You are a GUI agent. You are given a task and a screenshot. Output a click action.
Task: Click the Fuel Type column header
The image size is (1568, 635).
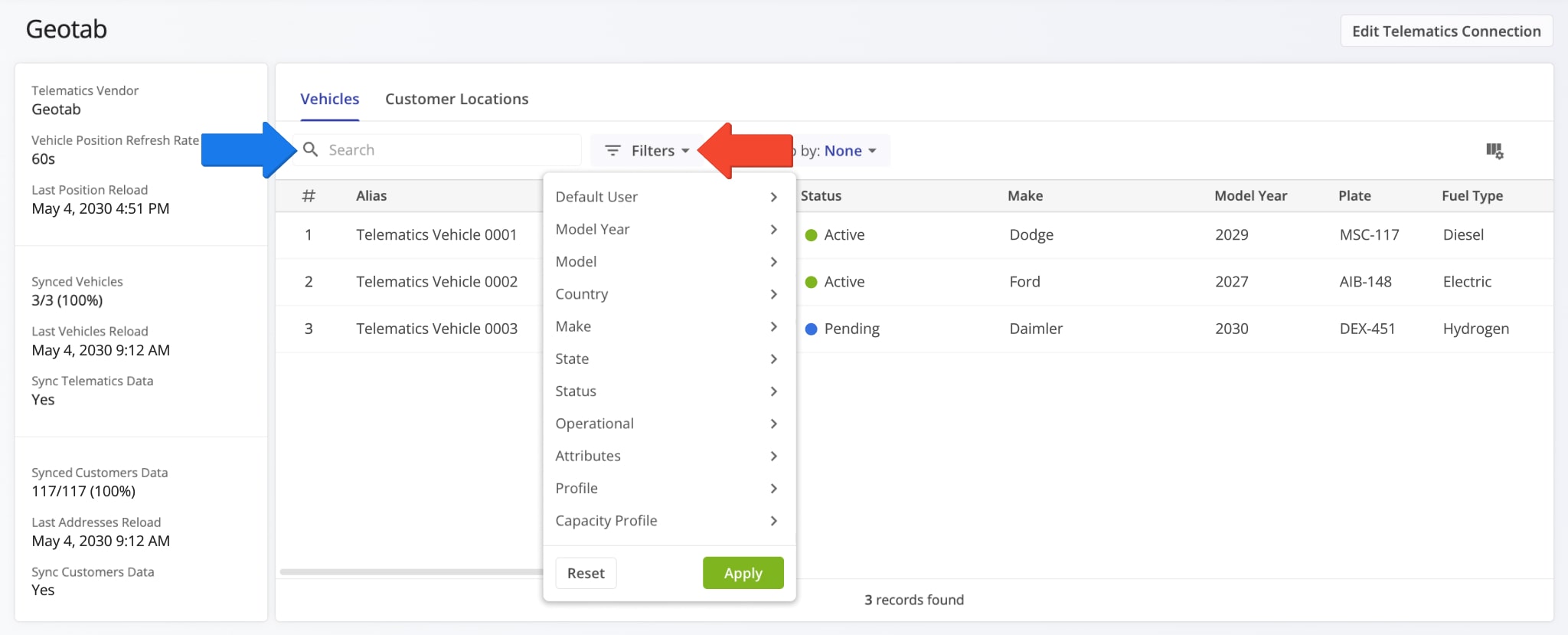tap(1472, 196)
